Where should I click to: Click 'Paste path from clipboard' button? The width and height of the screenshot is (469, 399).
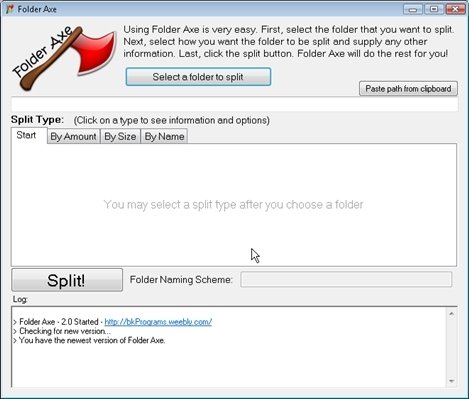point(408,89)
